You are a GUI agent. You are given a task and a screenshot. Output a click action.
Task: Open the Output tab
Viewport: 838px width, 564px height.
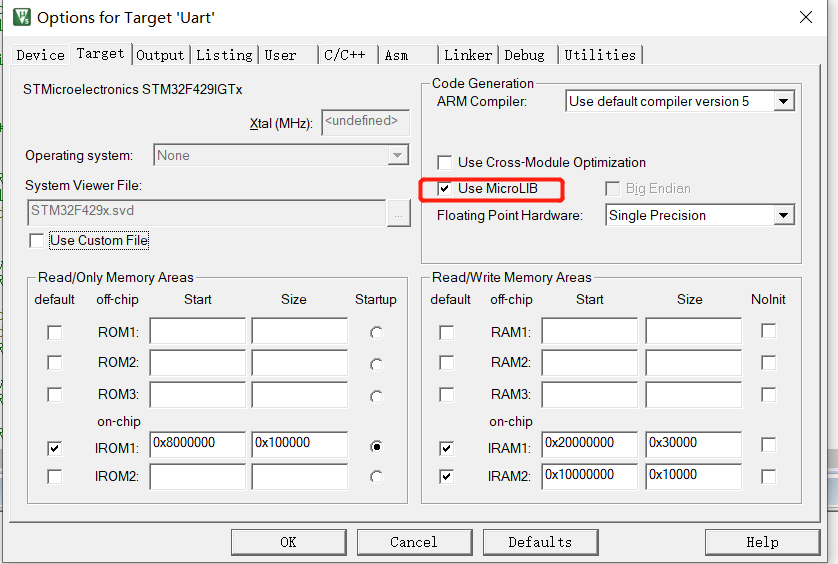(x=160, y=55)
